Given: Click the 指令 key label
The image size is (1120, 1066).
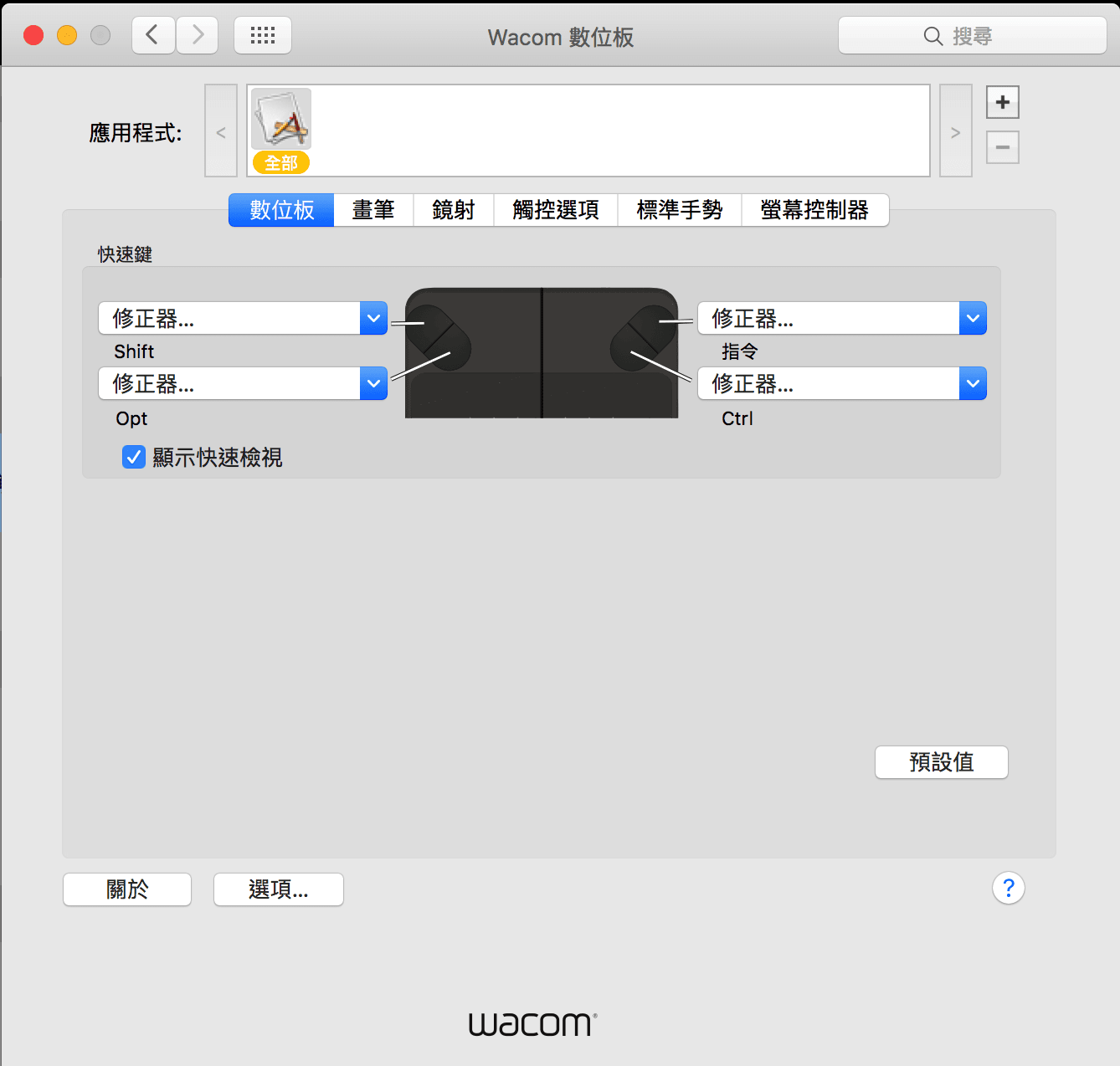Looking at the screenshot, I should (740, 351).
